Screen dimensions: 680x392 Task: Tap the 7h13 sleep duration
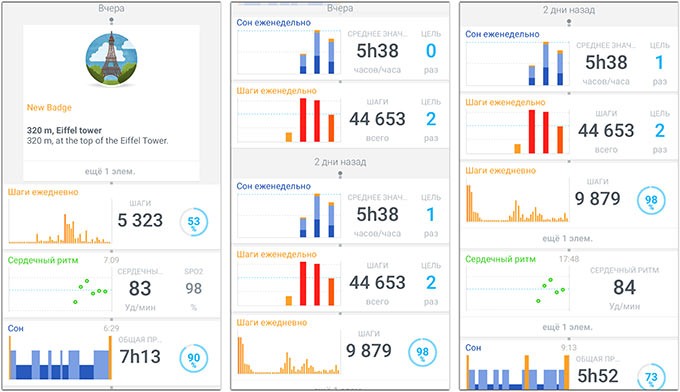click(x=140, y=356)
